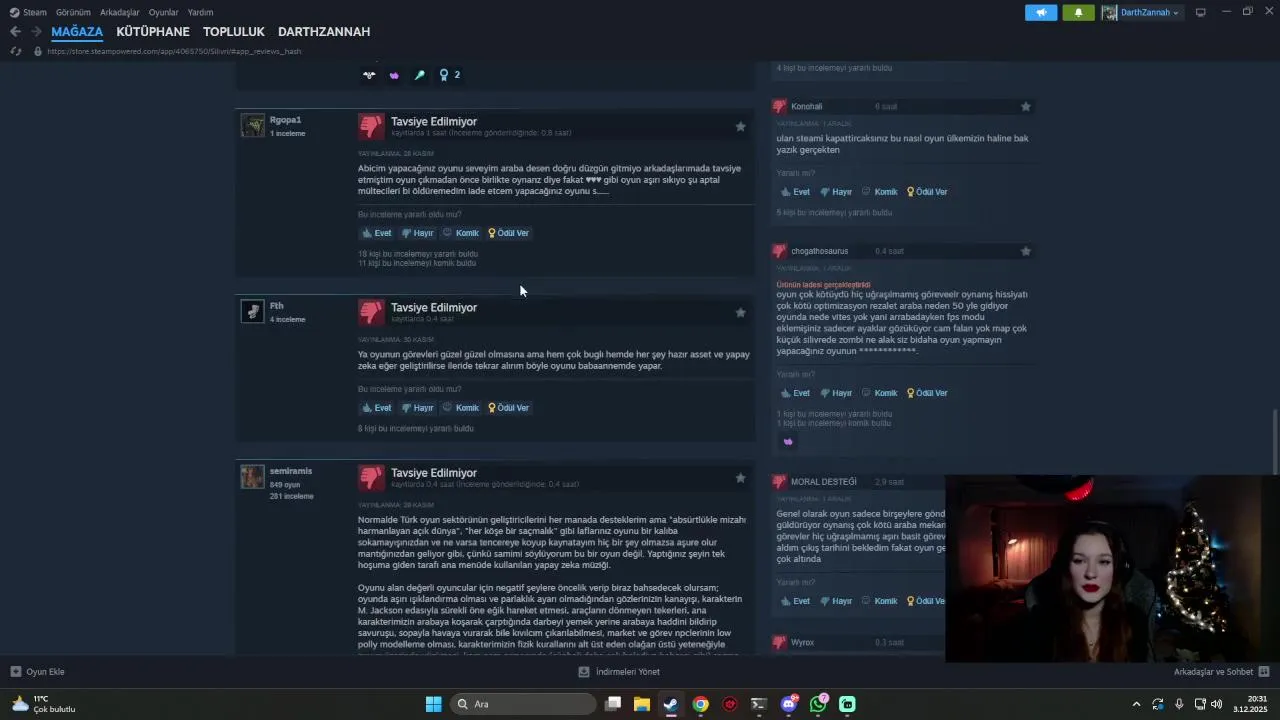The image size is (1280, 720).
Task: Switch to the TOPLULUK tab
Action: [x=234, y=32]
